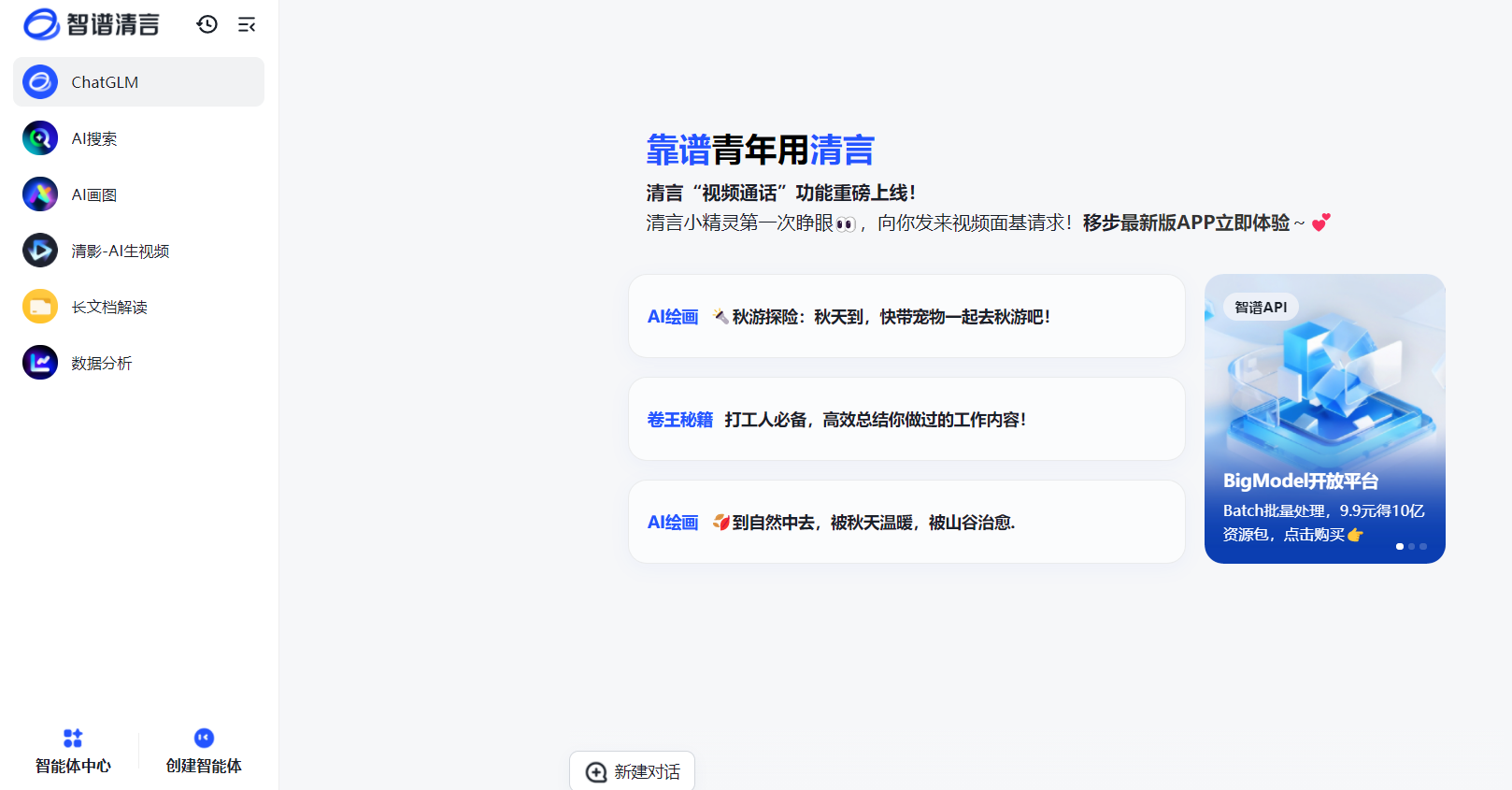Click the plus bubble icon in 新建对话
This screenshot has height=790, width=1512.
[596, 772]
